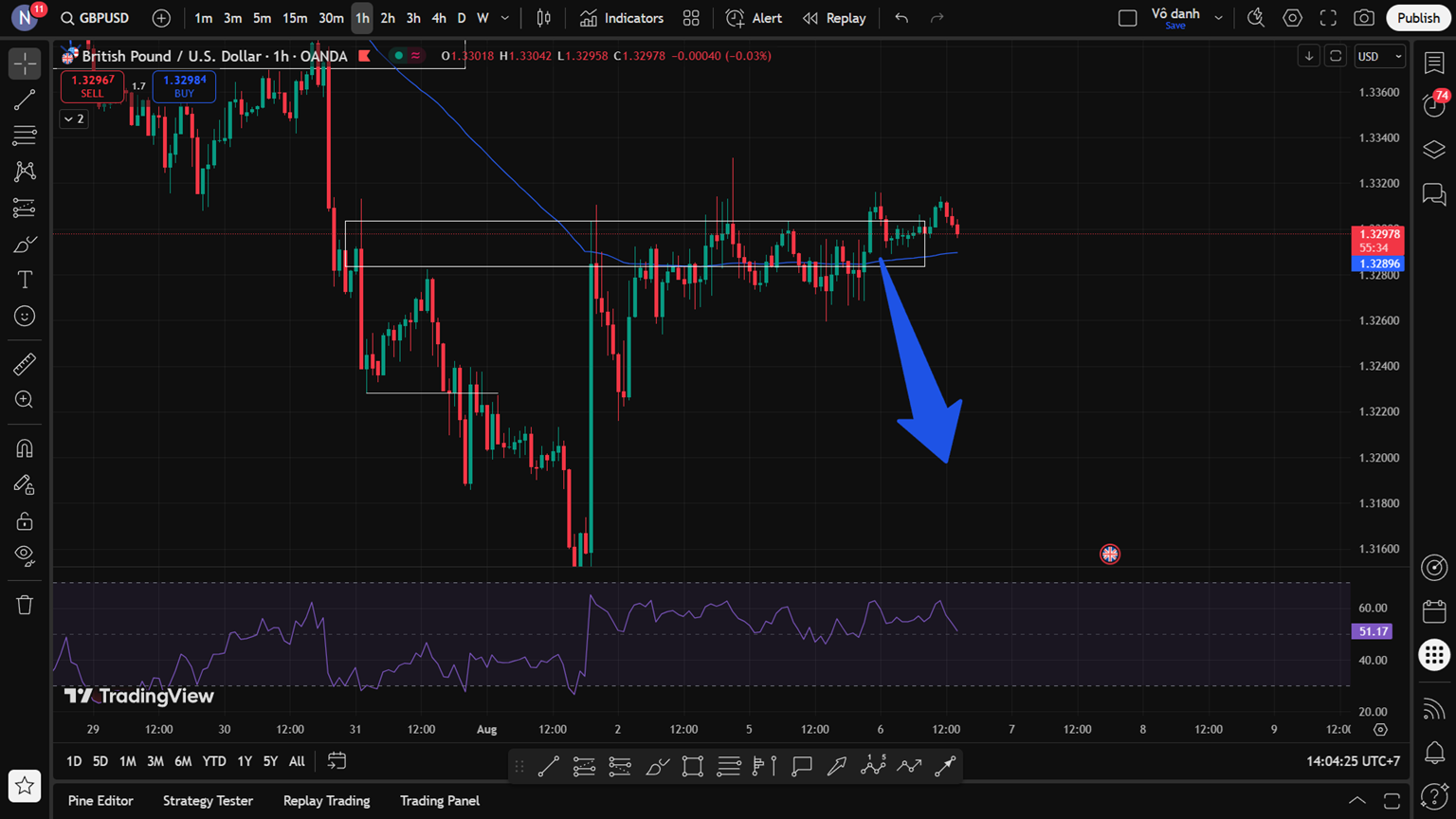
Task: Open the object tree layers panel
Action: [x=1434, y=150]
